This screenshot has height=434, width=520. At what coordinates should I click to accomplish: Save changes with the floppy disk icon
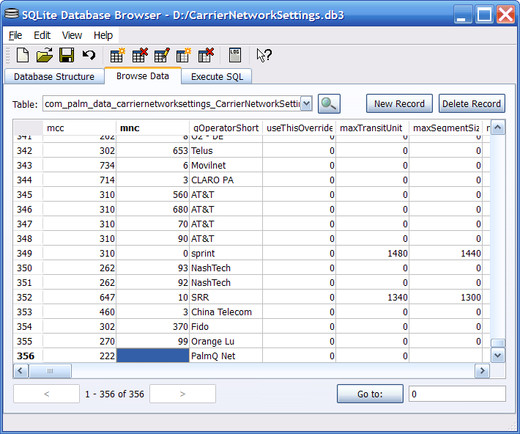coord(66,55)
